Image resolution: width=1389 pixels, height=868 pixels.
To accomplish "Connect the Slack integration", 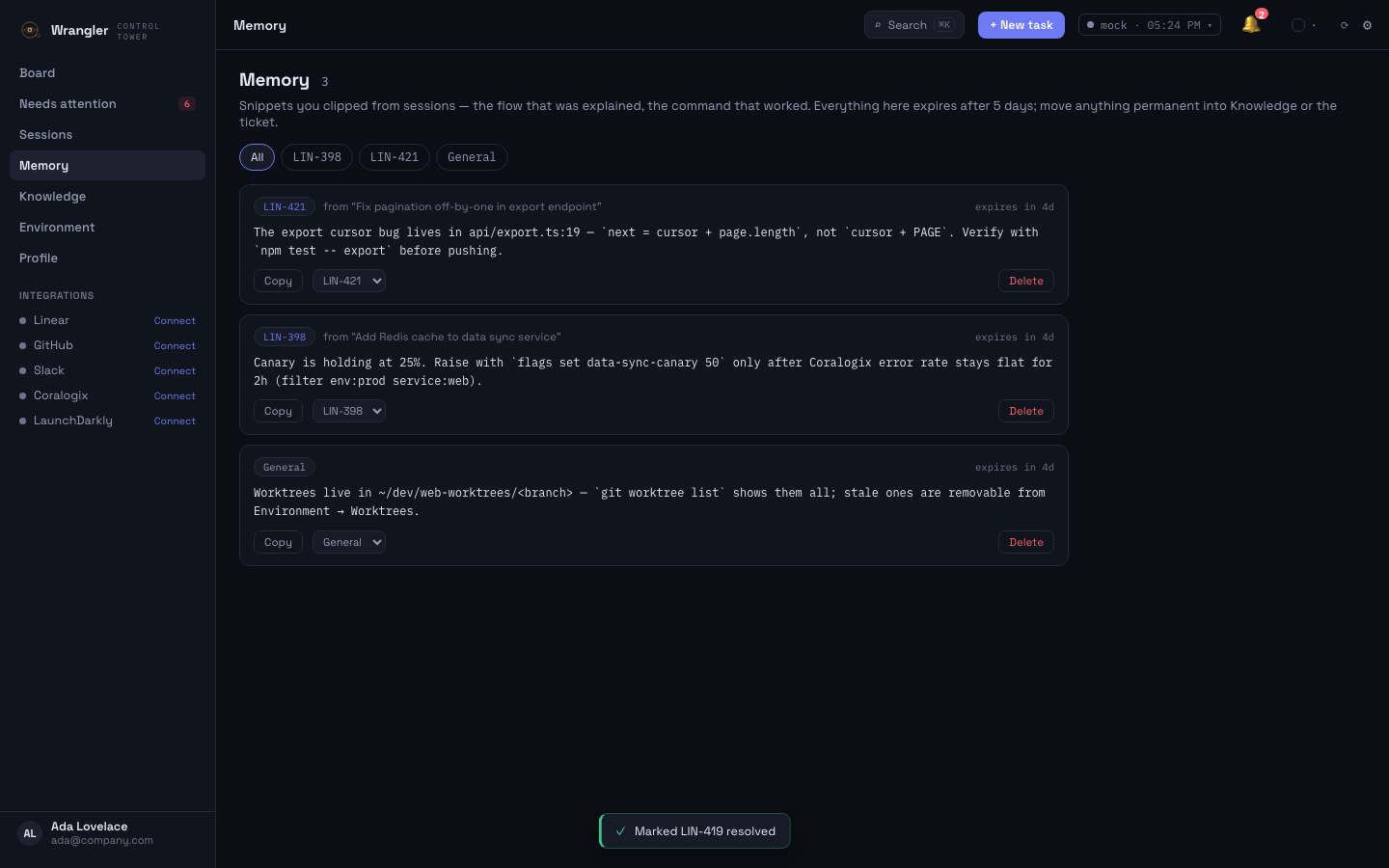I will pyautogui.click(x=175, y=370).
